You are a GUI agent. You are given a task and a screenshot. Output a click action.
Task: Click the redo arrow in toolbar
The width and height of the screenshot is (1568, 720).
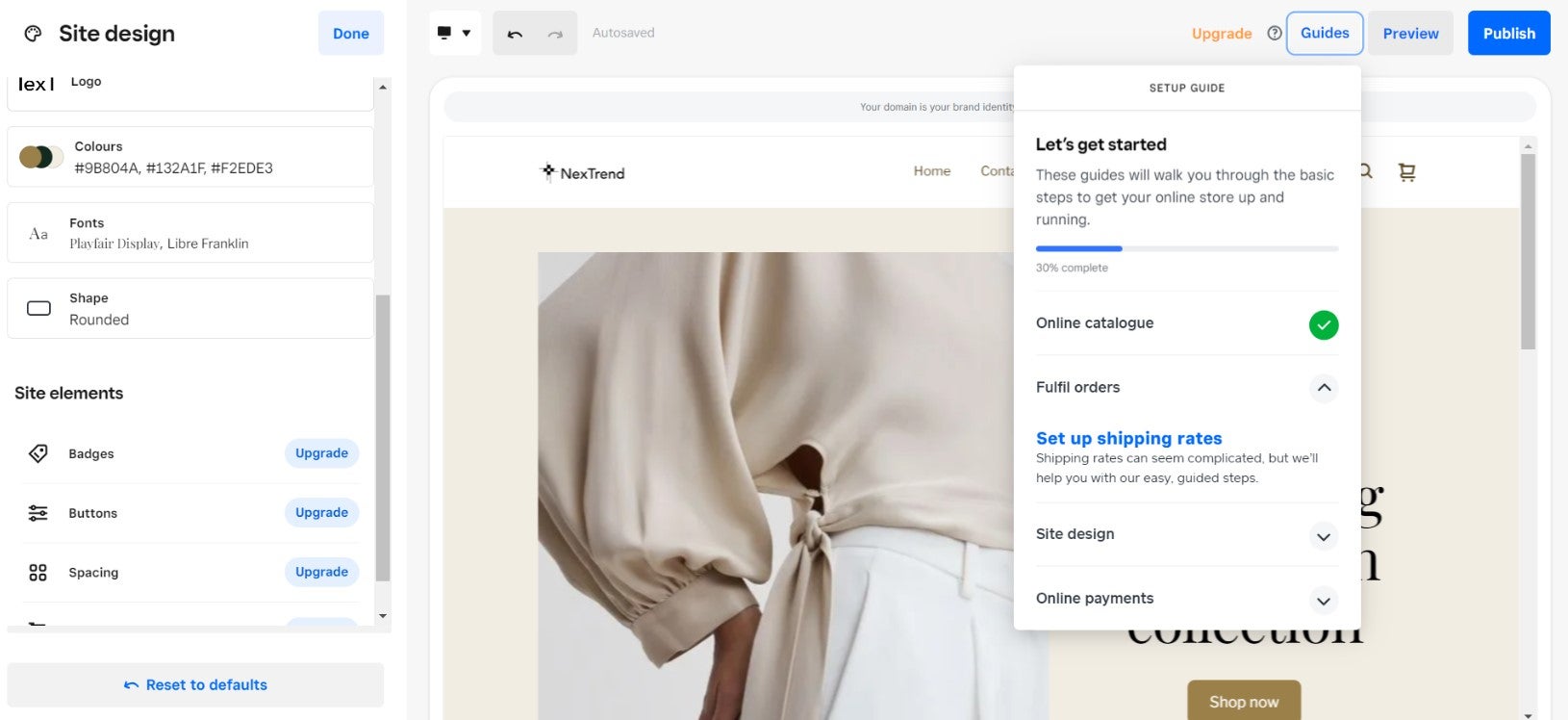pos(555,34)
